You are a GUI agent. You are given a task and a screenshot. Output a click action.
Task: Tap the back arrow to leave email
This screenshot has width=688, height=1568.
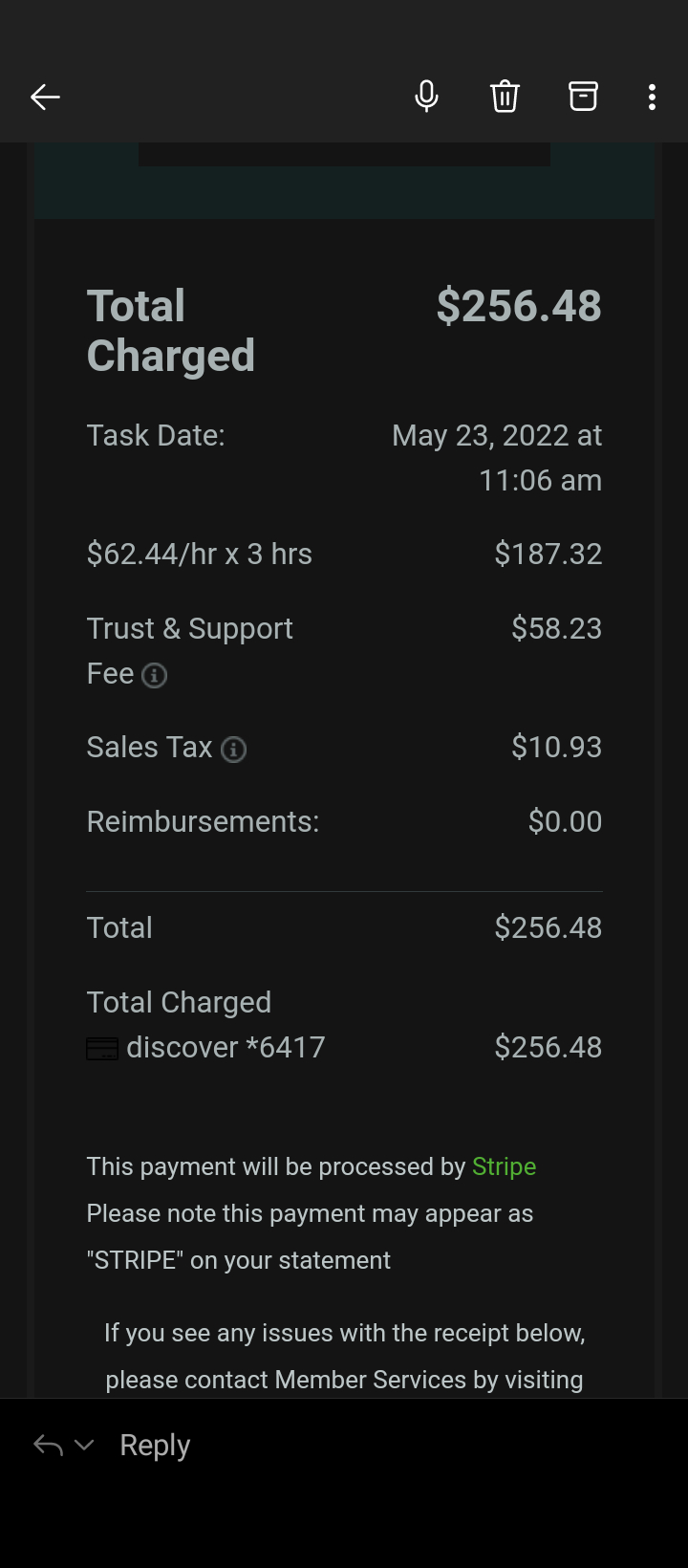pos(45,97)
